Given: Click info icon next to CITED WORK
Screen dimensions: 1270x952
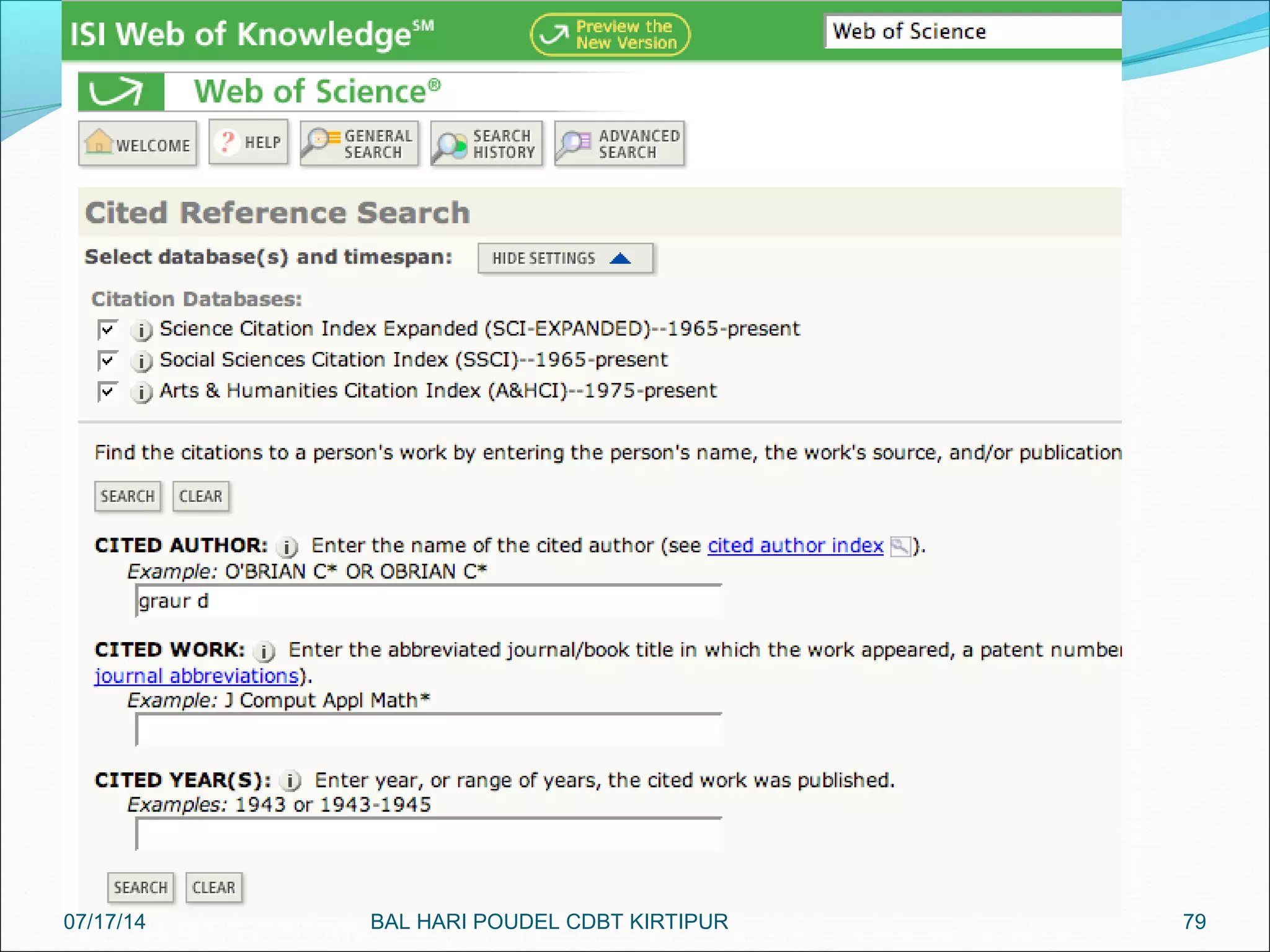Looking at the screenshot, I should [x=264, y=651].
